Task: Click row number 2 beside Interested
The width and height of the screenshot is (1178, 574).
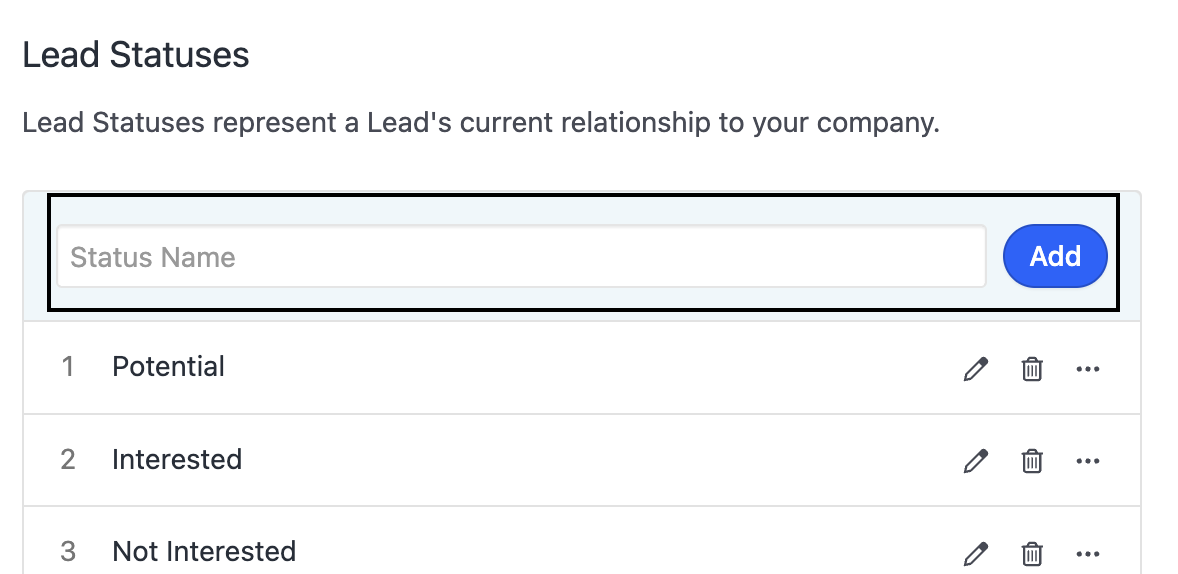Action: tap(68, 459)
